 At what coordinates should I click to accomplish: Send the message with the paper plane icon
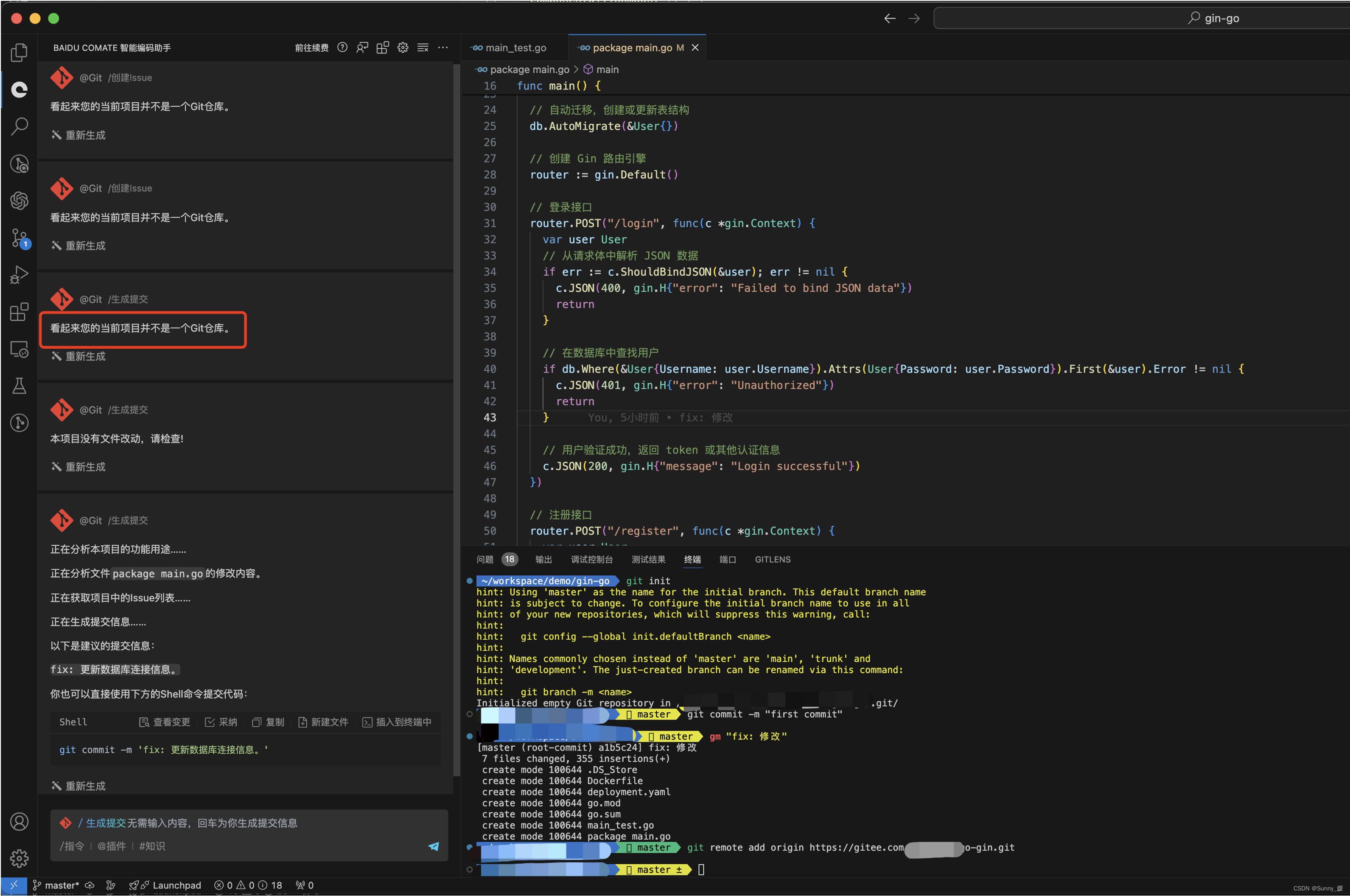coord(434,846)
